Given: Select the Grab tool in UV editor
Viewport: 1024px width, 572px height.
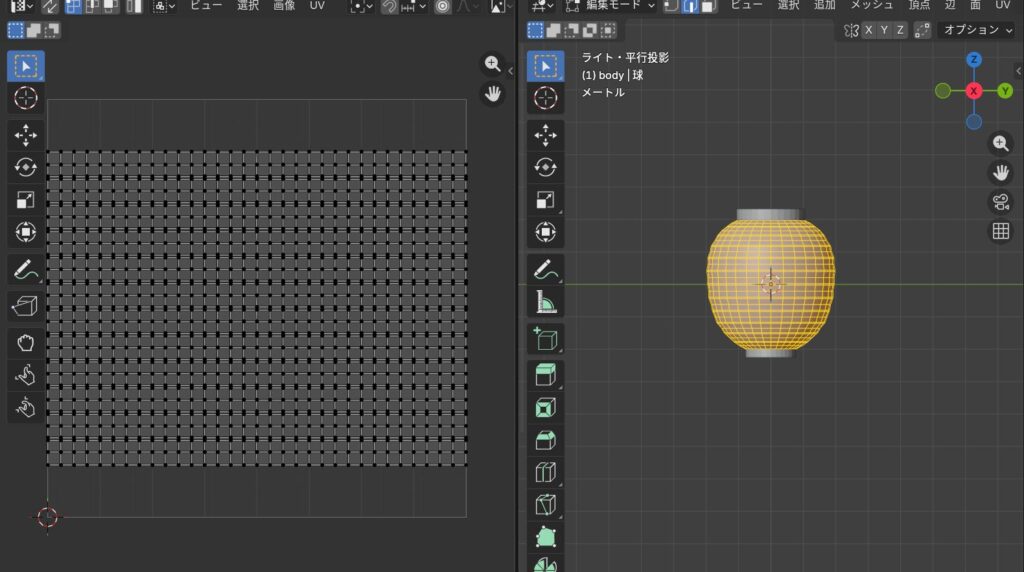Looking at the screenshot, I should coord(26,342).
